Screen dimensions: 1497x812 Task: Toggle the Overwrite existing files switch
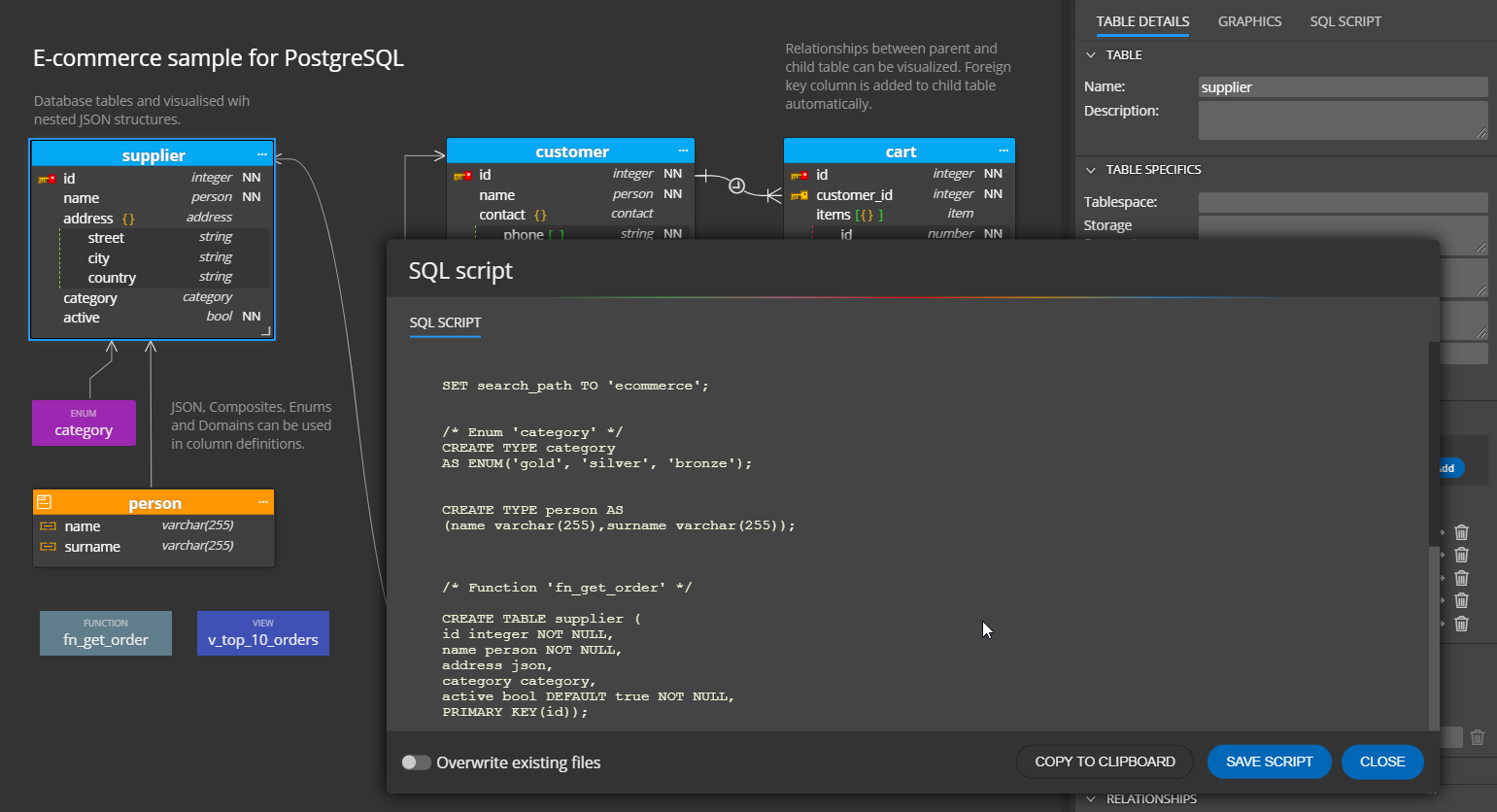pyautogui.click(x=417, y=762)
